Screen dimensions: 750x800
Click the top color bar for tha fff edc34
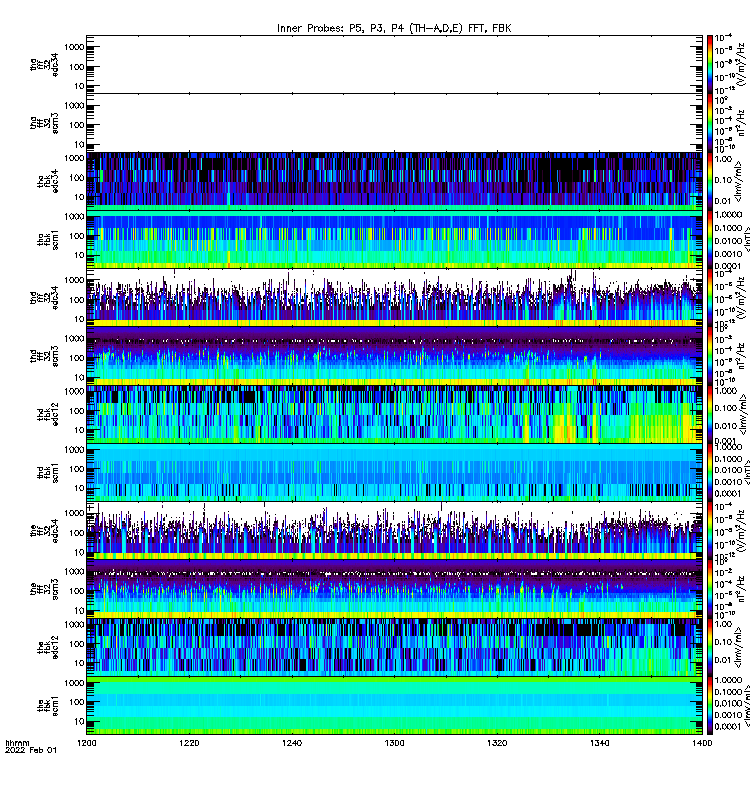710,64
